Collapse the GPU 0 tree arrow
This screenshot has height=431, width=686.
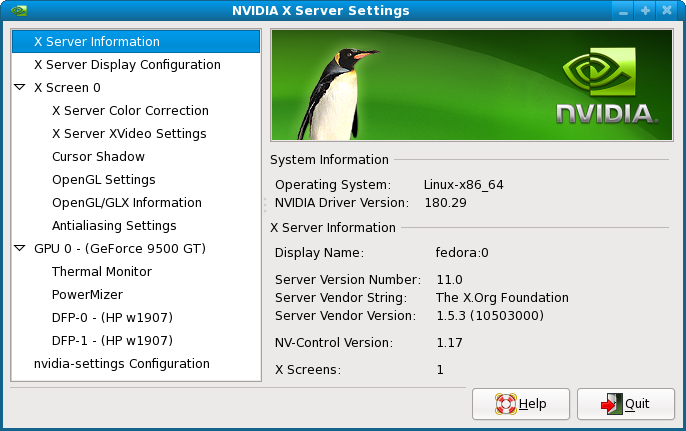[20, 248]
